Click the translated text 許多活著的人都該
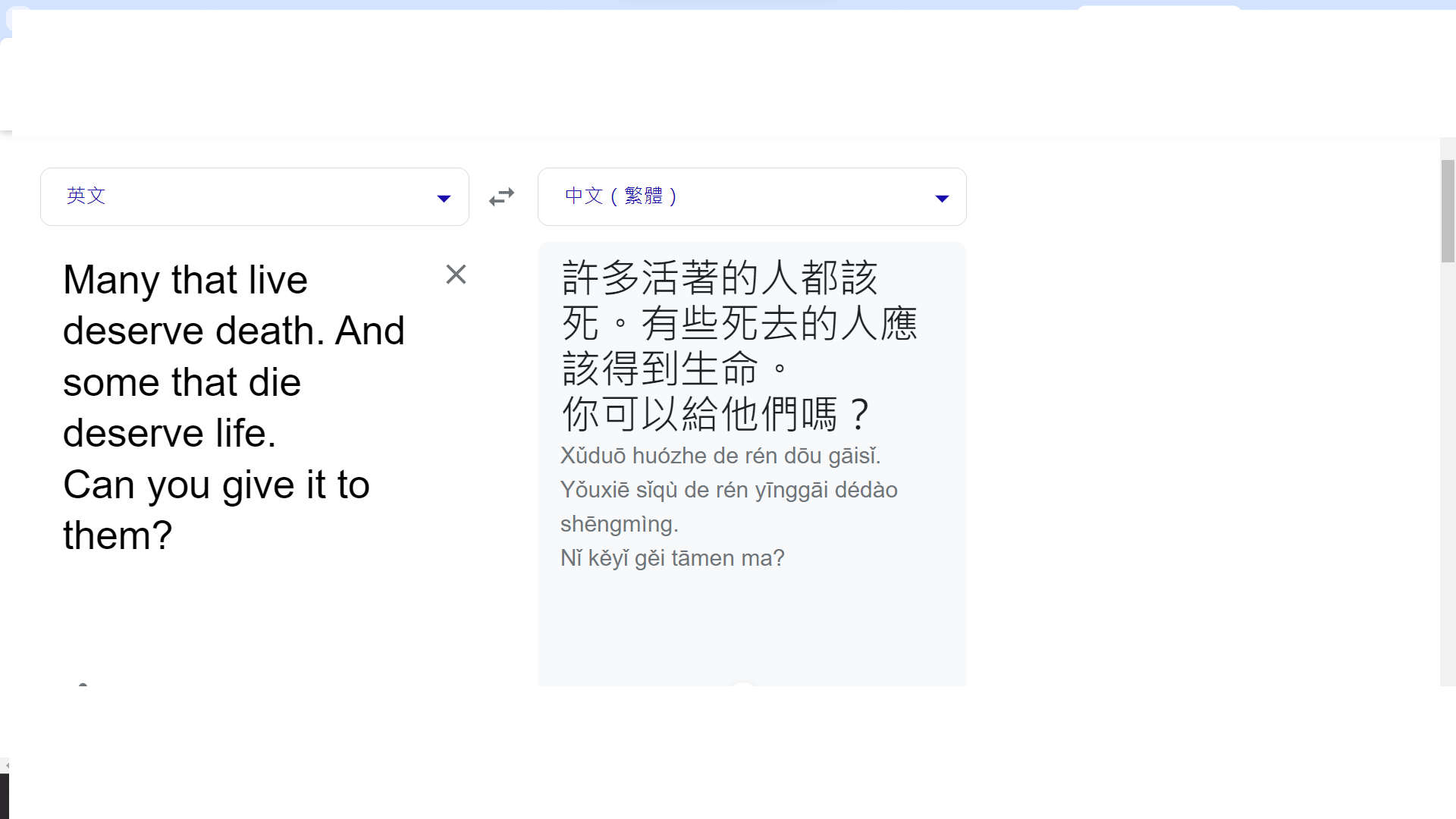 coord(719,278)
